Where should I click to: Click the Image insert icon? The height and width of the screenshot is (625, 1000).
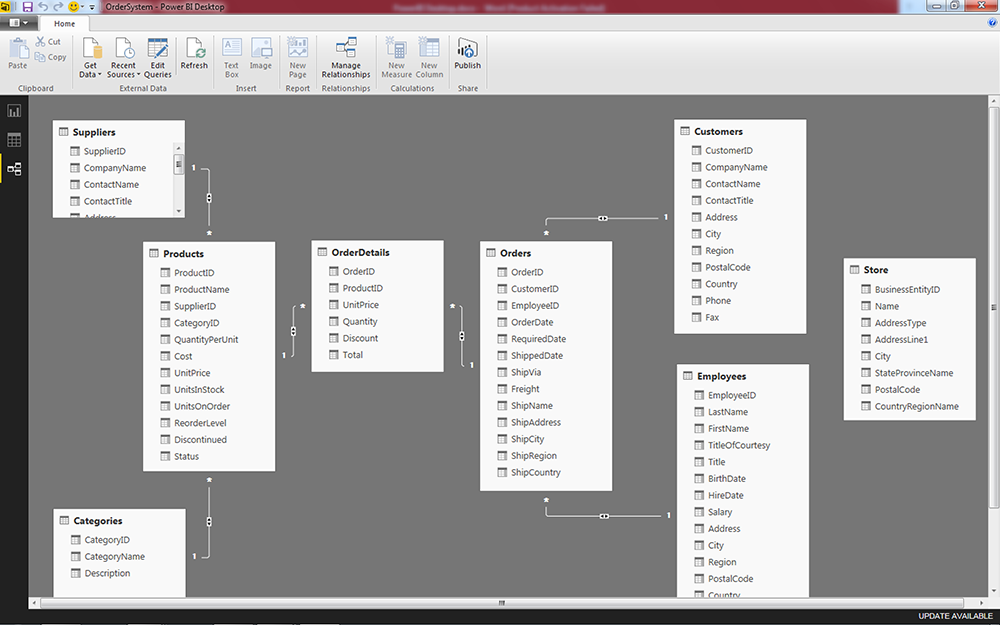click(261, 48)
